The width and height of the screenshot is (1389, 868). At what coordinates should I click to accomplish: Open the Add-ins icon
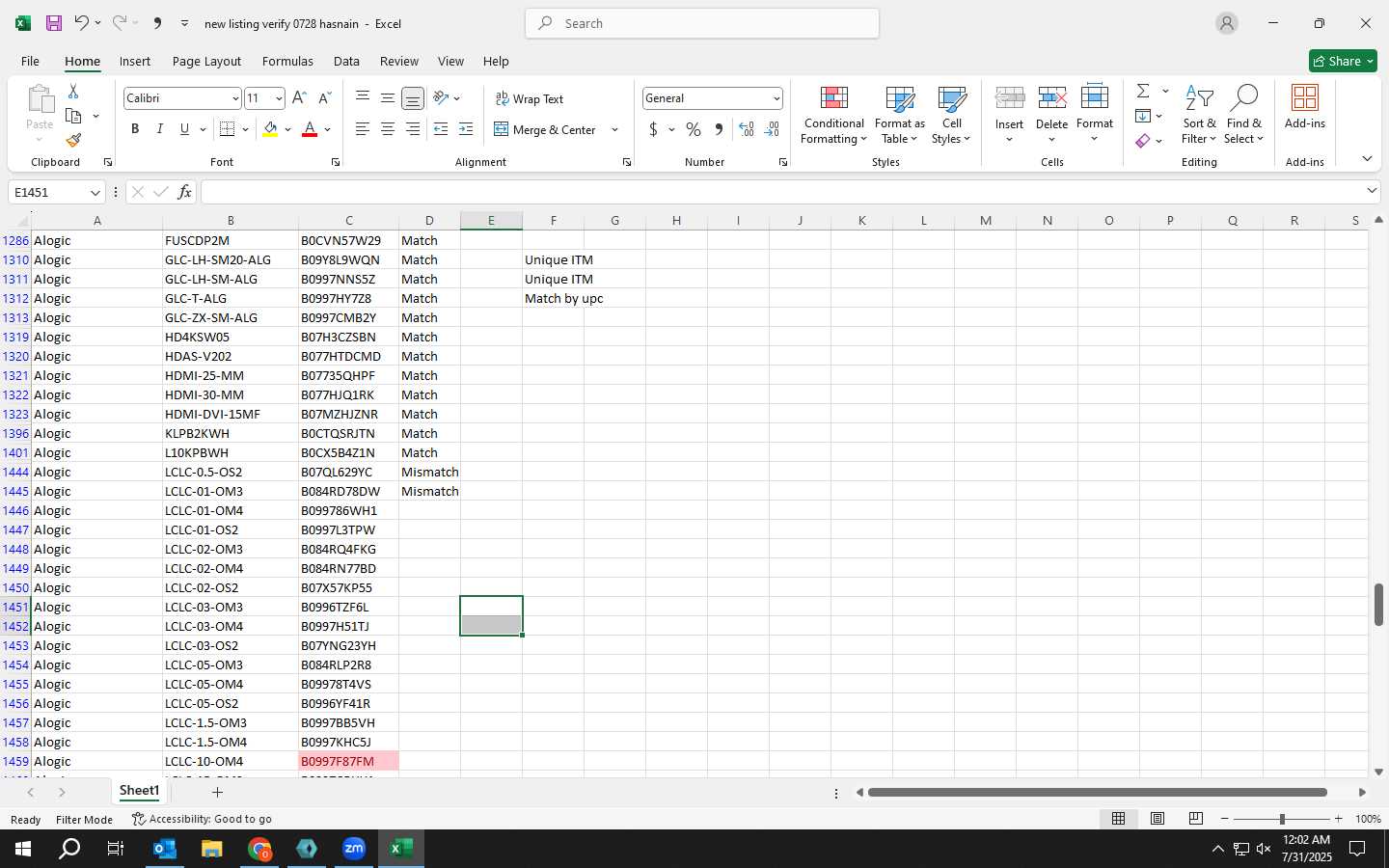pos(1305,106)
